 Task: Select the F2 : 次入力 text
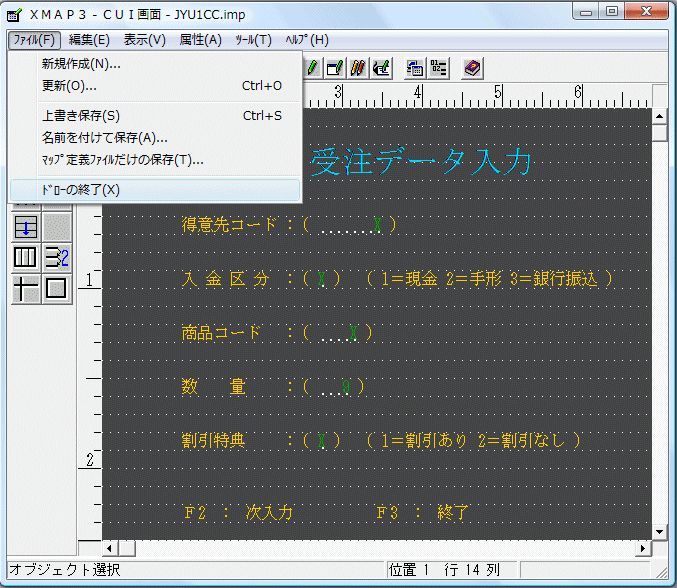tap(239, 513)
